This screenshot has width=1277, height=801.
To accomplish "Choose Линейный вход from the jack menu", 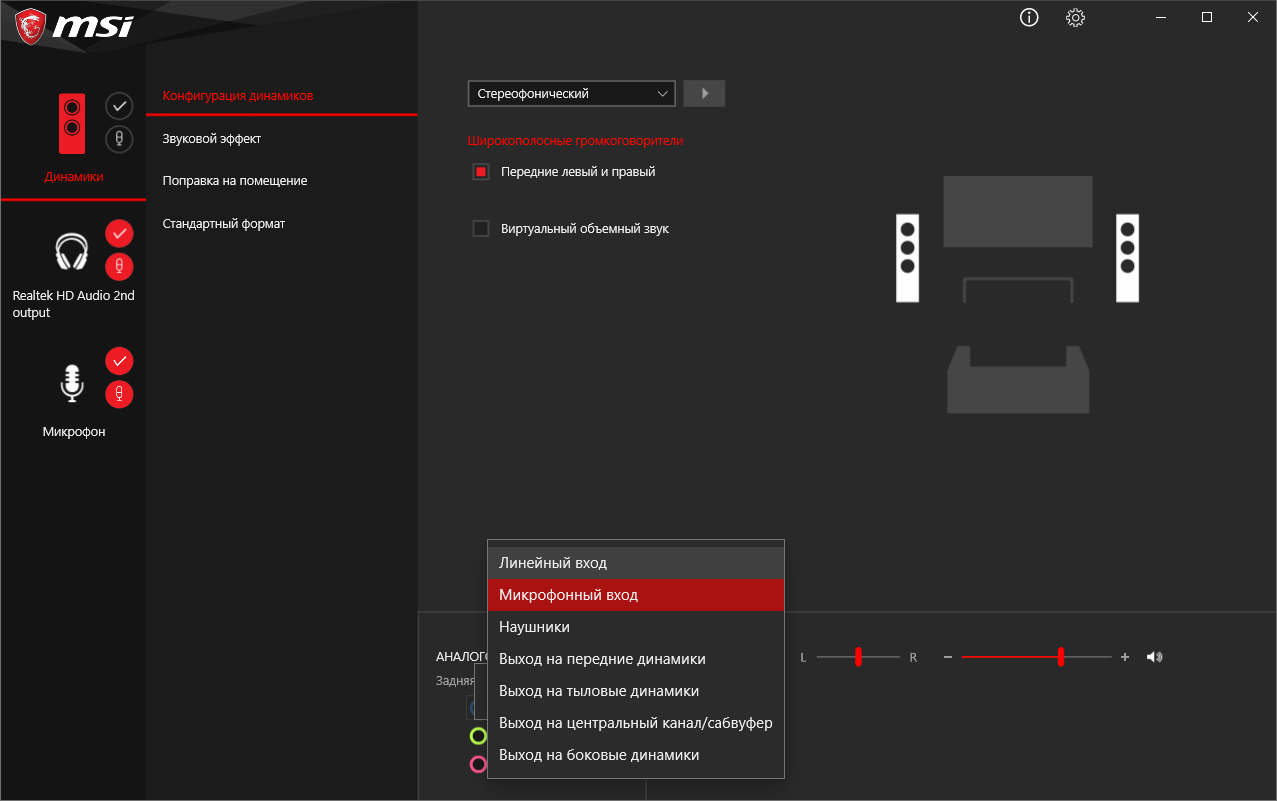I will click(x=636, y=563).
